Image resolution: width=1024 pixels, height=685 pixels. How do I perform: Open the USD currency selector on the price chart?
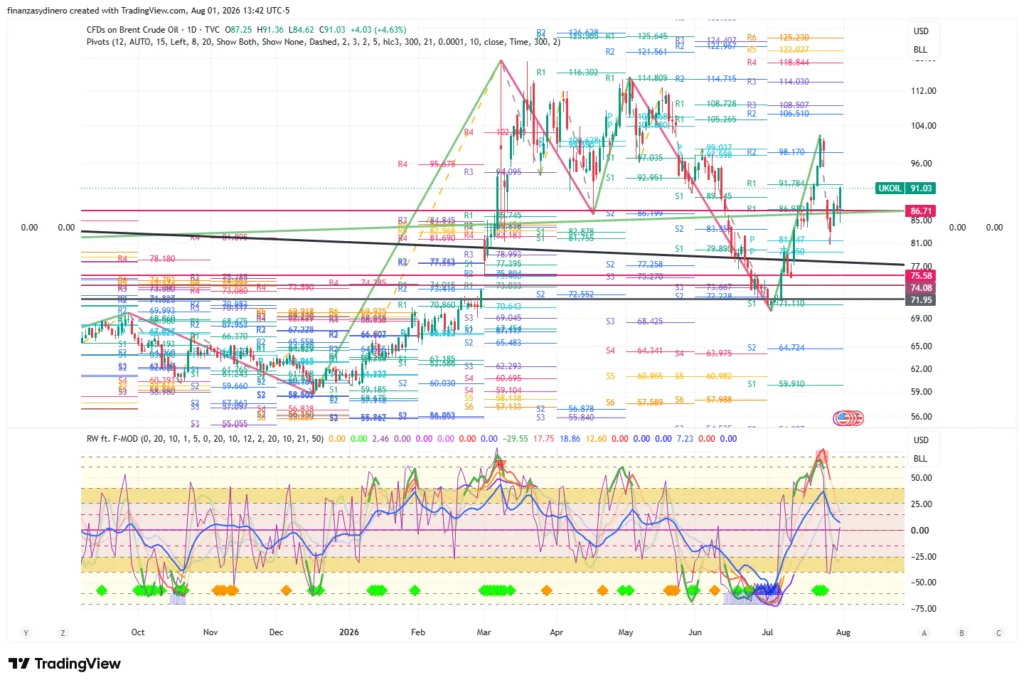(x=921, y=31)
